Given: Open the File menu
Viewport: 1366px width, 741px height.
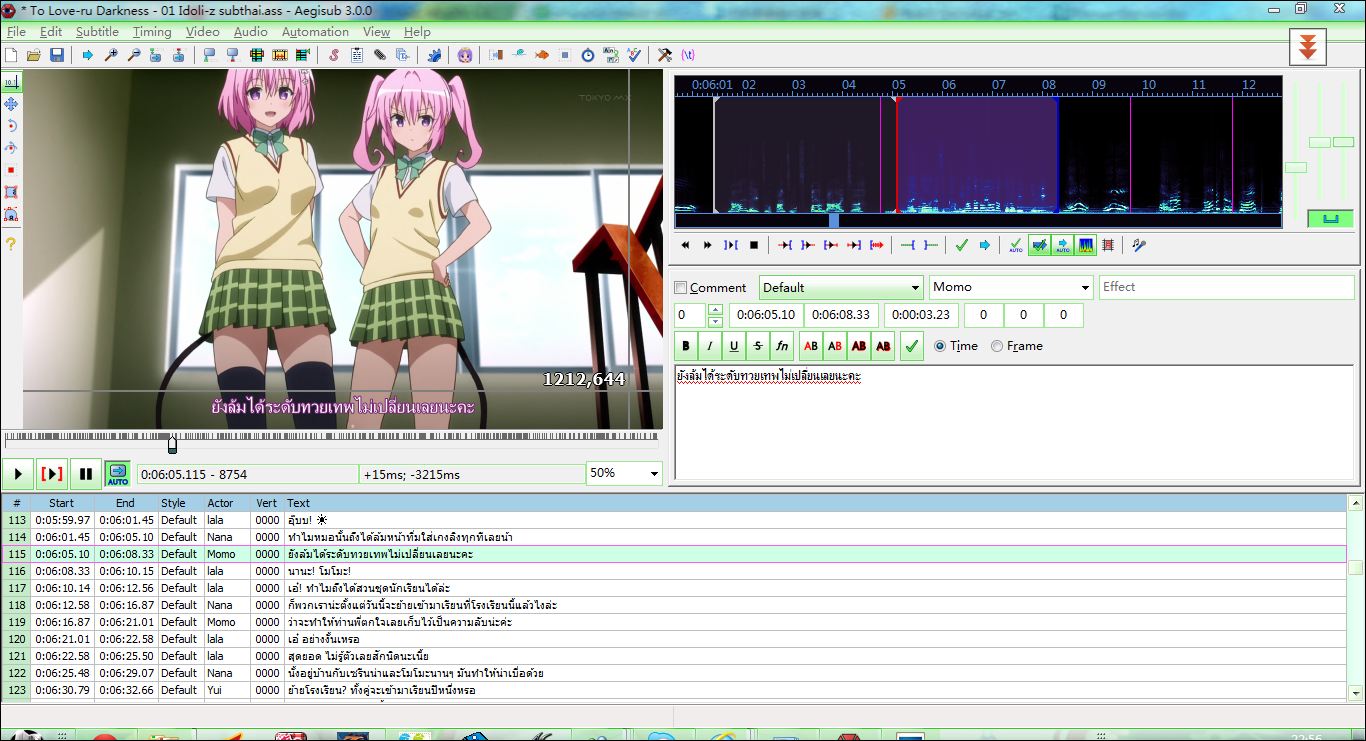Looking at the screenshot, I should pyautogui.click(x=16, y=32).
